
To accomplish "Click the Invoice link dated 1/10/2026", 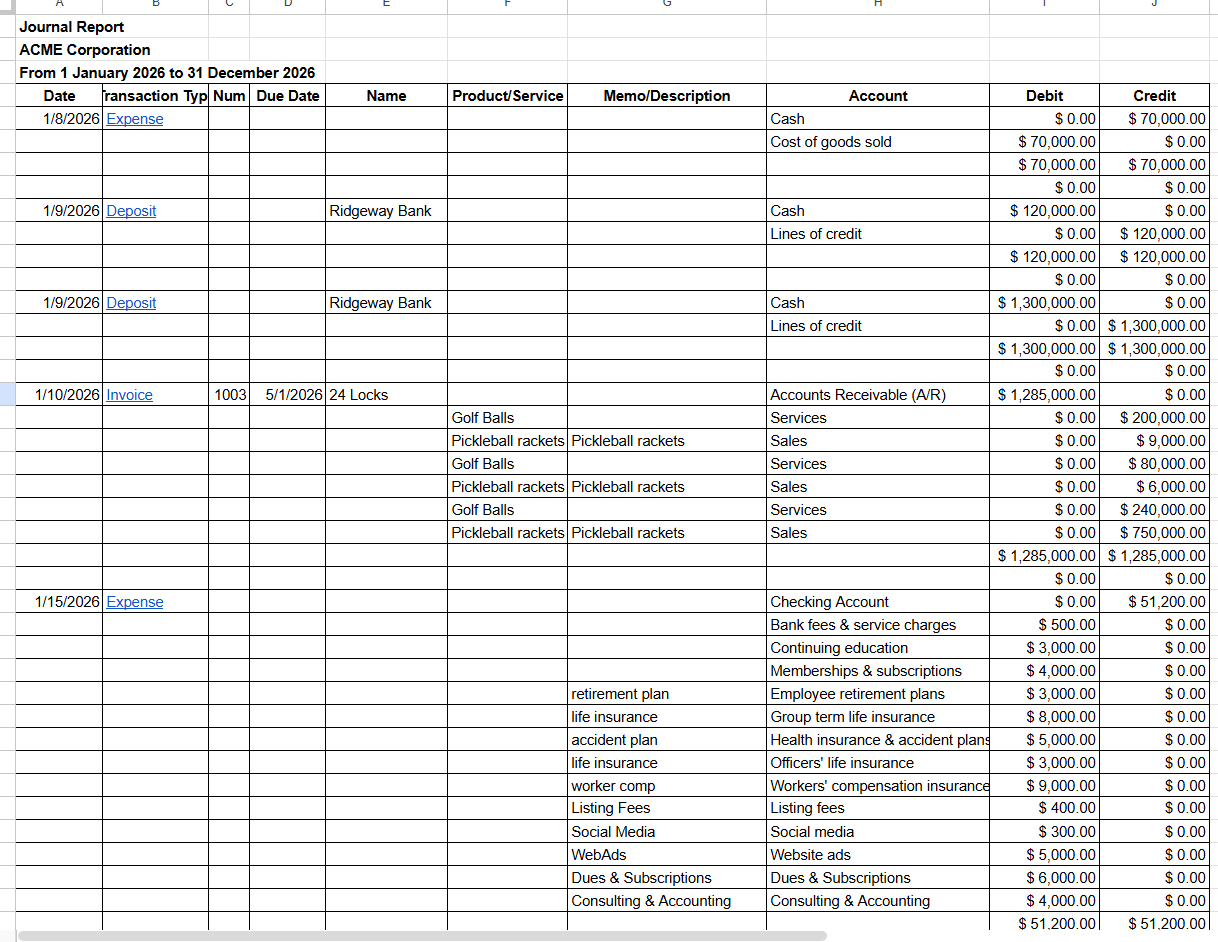I will 129,395.
